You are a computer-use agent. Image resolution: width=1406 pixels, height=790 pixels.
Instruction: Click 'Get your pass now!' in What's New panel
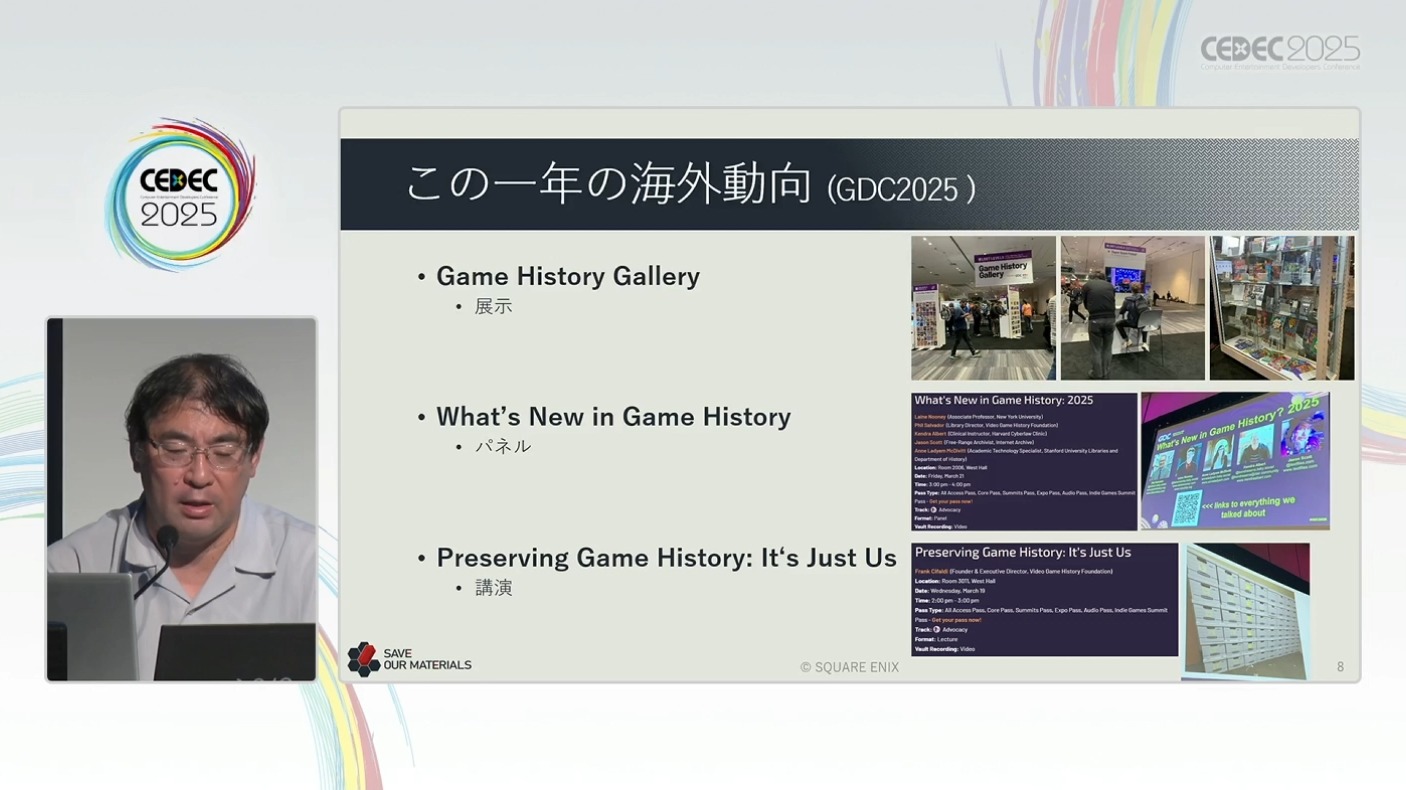[951, 501]
